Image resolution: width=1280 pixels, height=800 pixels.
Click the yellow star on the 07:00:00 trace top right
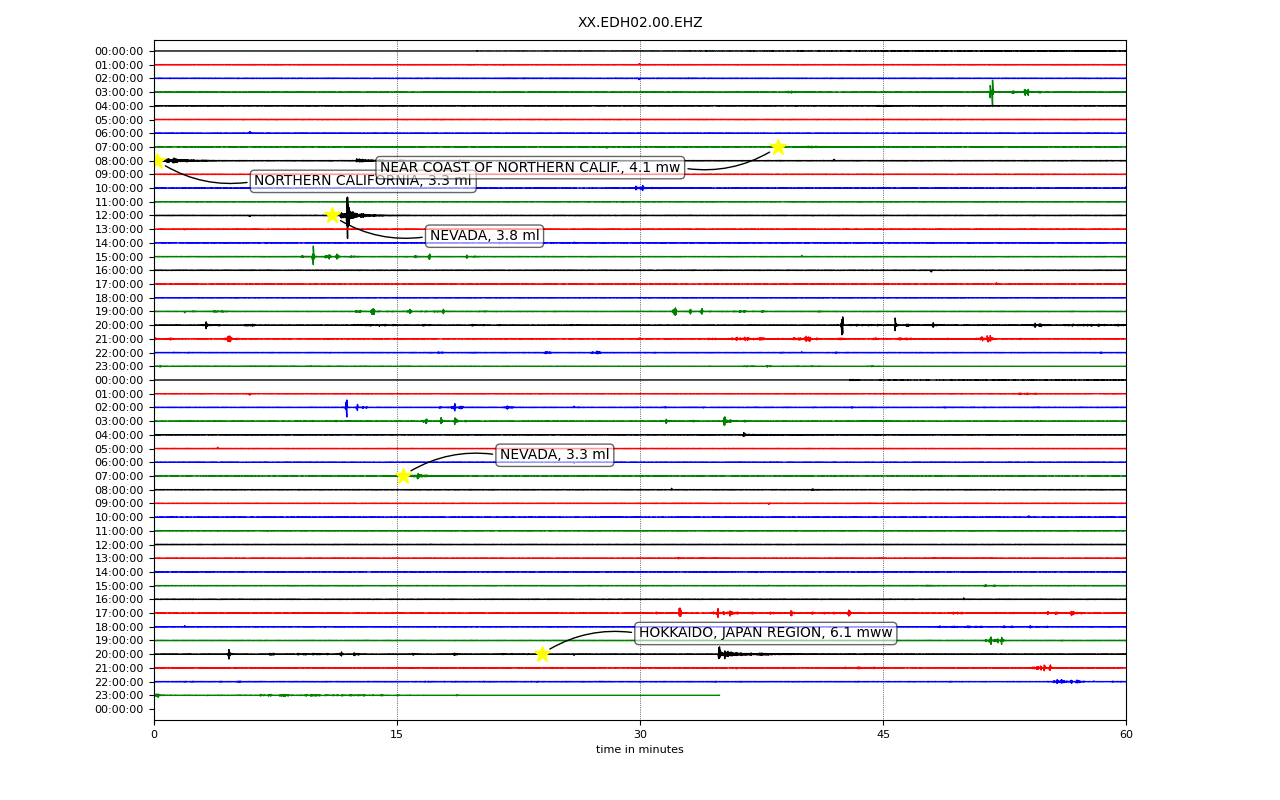tap(778, 147)
